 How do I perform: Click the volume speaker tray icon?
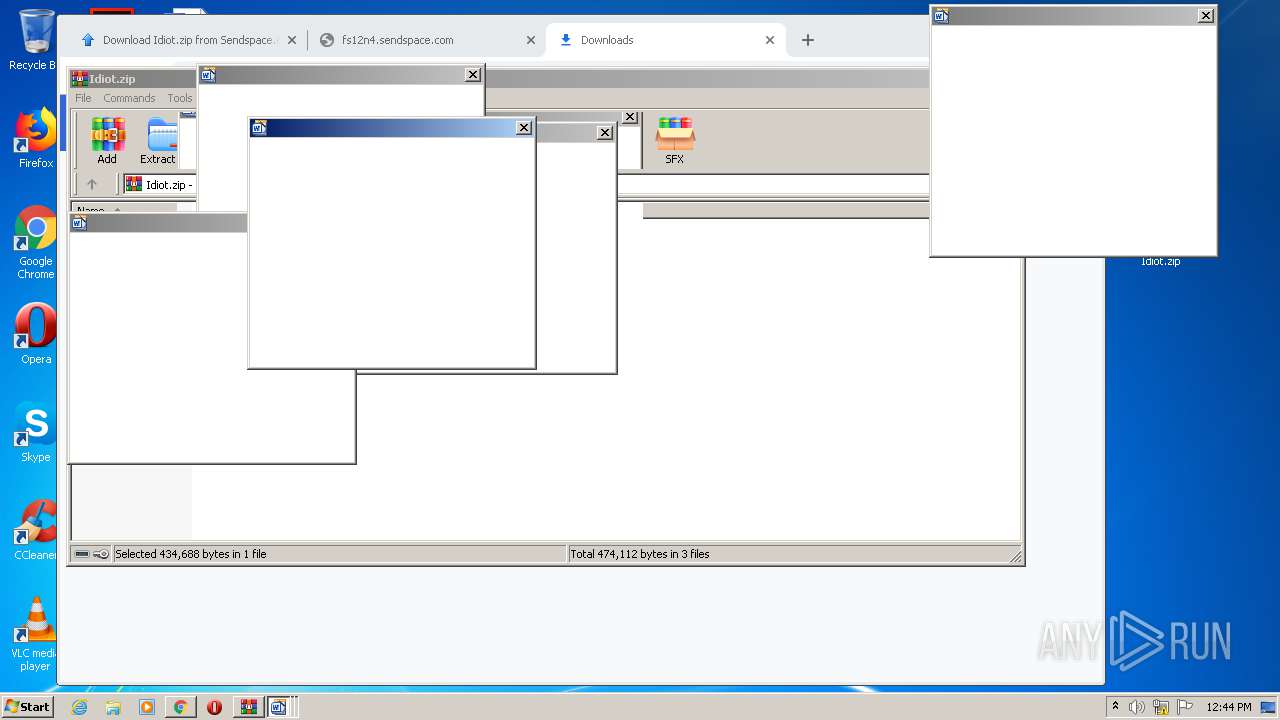click(x=1137, y=707)
